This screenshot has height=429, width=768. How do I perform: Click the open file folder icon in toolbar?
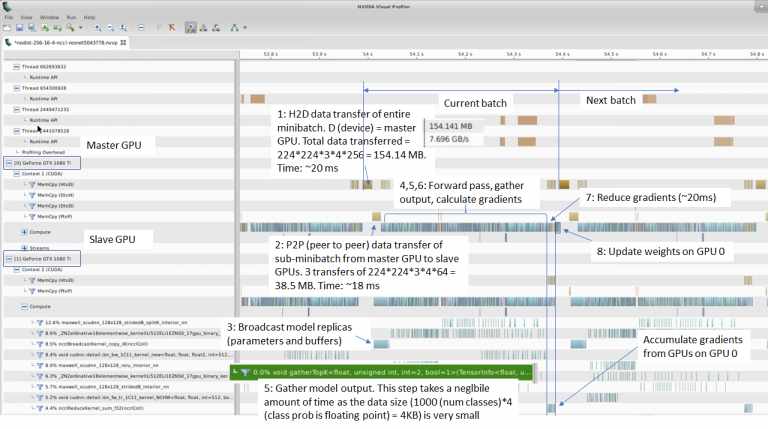(x=7, y=27)
